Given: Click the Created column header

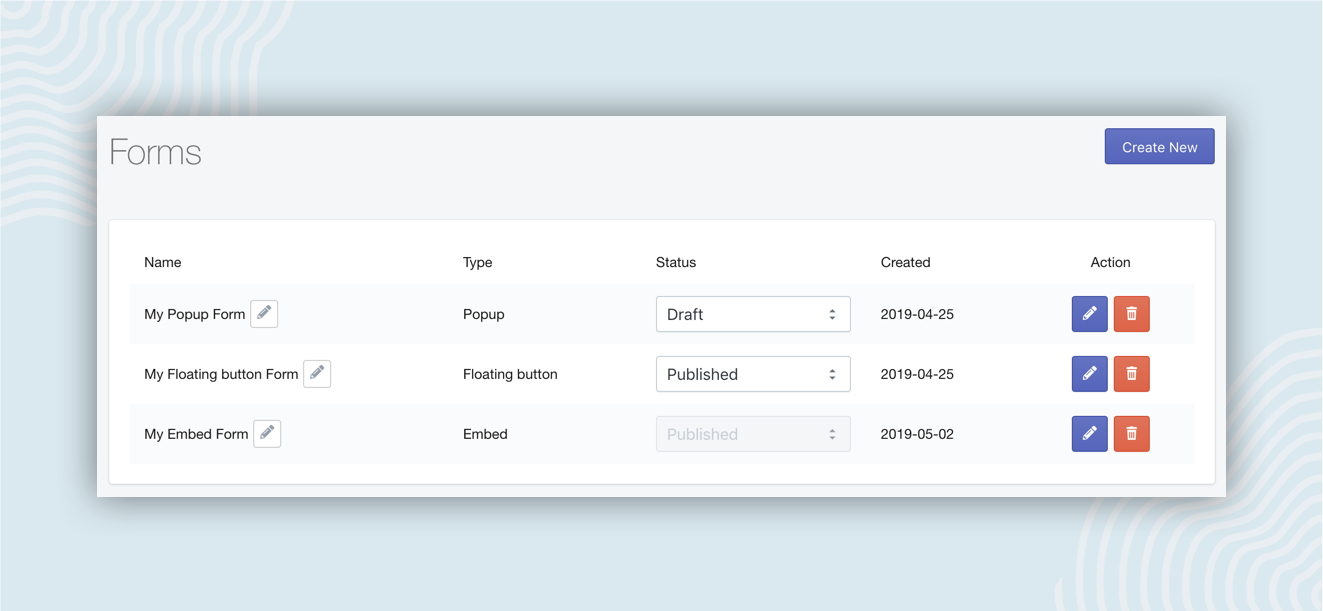Looking at the screenshot, I should pos(906,262).
